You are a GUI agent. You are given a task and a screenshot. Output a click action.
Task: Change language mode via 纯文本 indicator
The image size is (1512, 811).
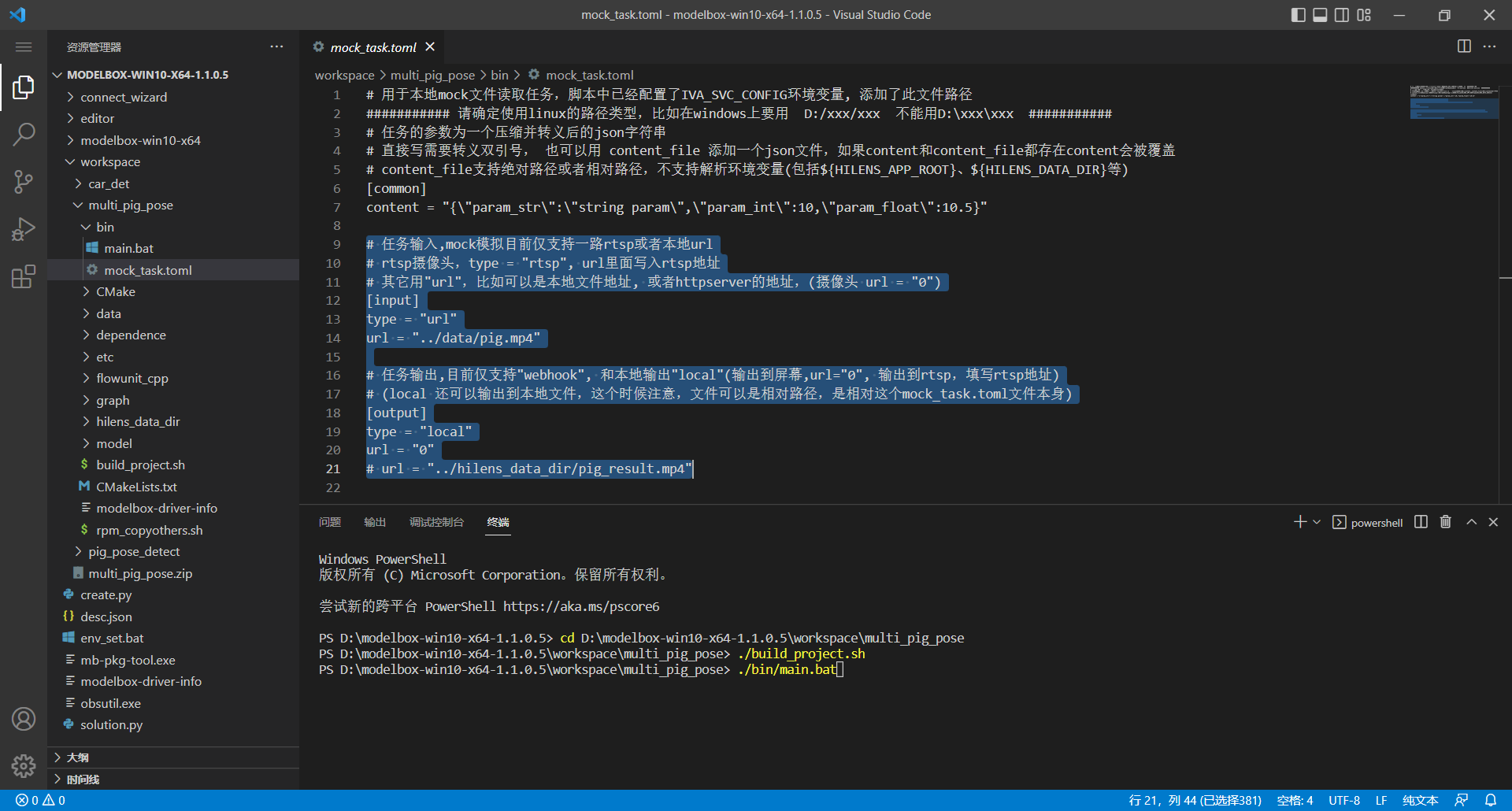pos(1420,800)
